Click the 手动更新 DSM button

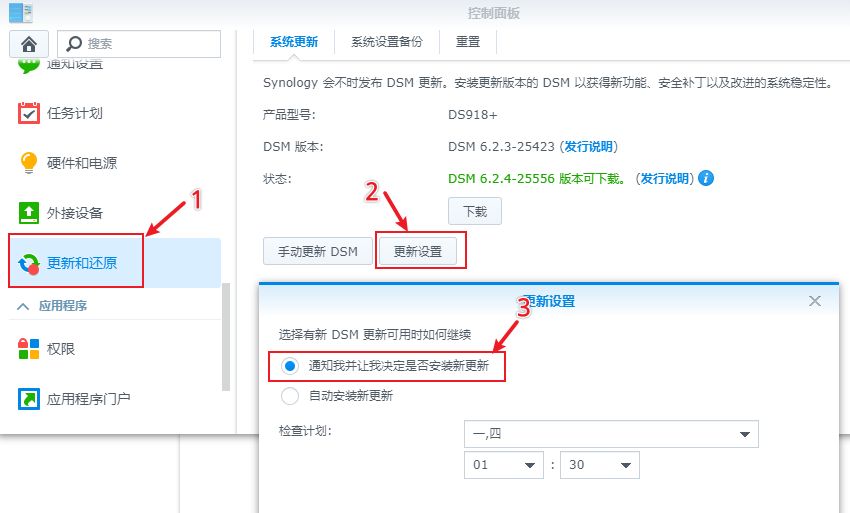318,251
